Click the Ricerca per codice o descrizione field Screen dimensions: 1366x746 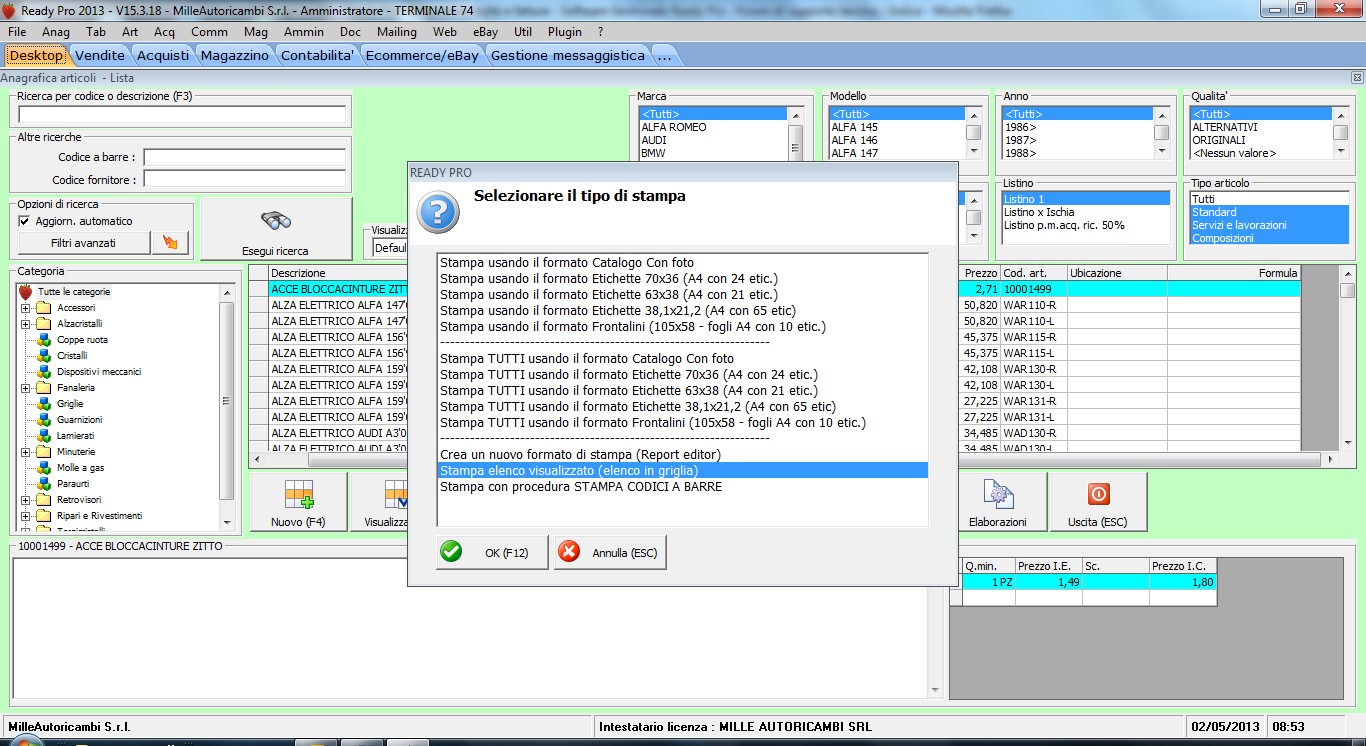[x=182, y=115]
